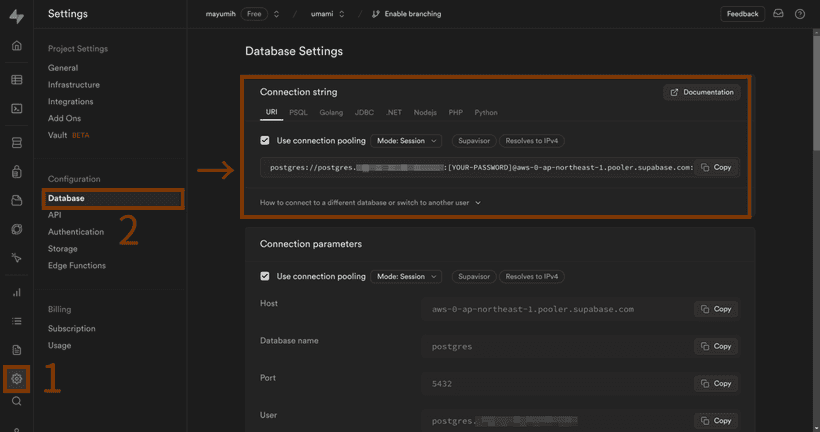Open the SQL Editor icon
This screenshot has height=432, width=820.
click(17, 108)
